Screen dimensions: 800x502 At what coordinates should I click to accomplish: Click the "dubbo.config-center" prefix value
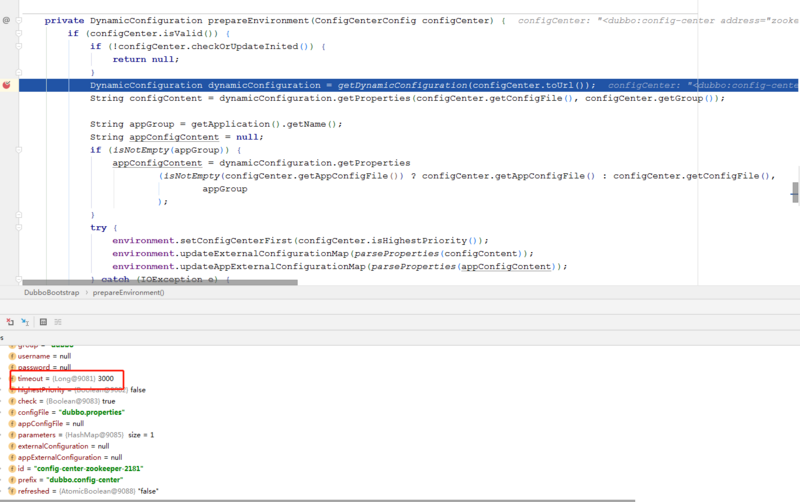tap(85, 480)
